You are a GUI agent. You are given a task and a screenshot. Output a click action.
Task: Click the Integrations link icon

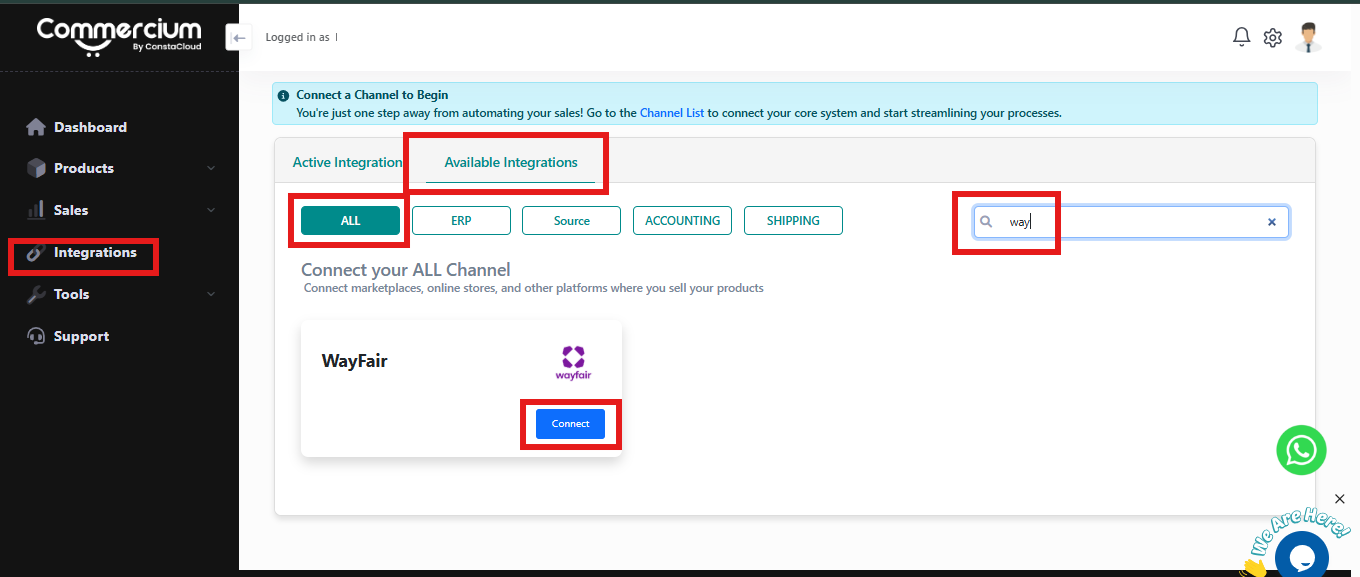tap(36, 252)
